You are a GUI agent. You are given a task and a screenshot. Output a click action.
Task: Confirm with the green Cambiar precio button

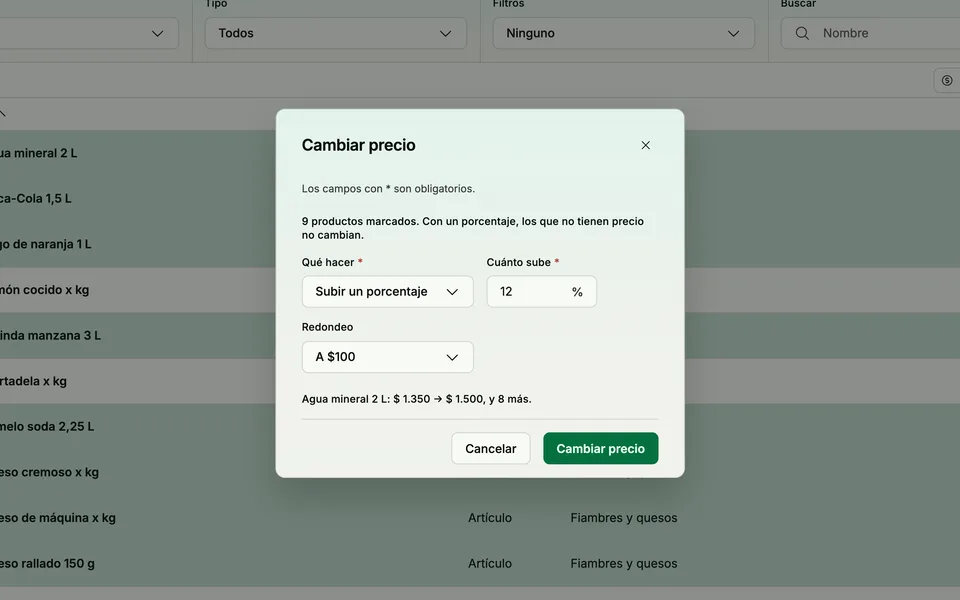[x=601, y=448]
